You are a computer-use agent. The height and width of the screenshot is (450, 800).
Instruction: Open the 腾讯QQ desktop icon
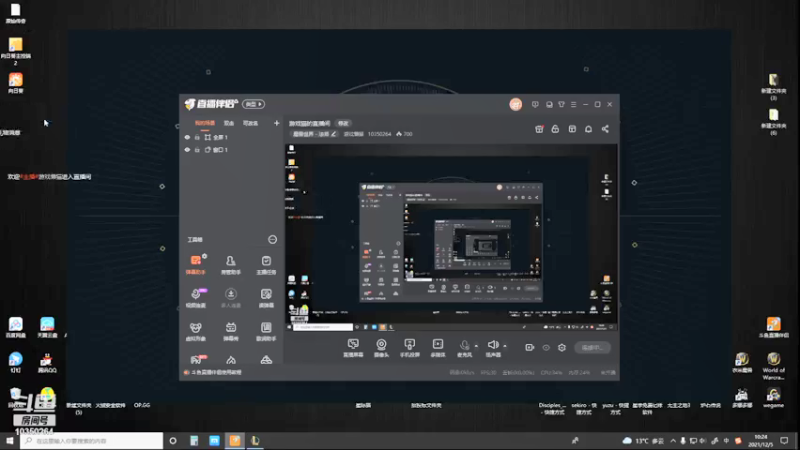tap(47, 363)
